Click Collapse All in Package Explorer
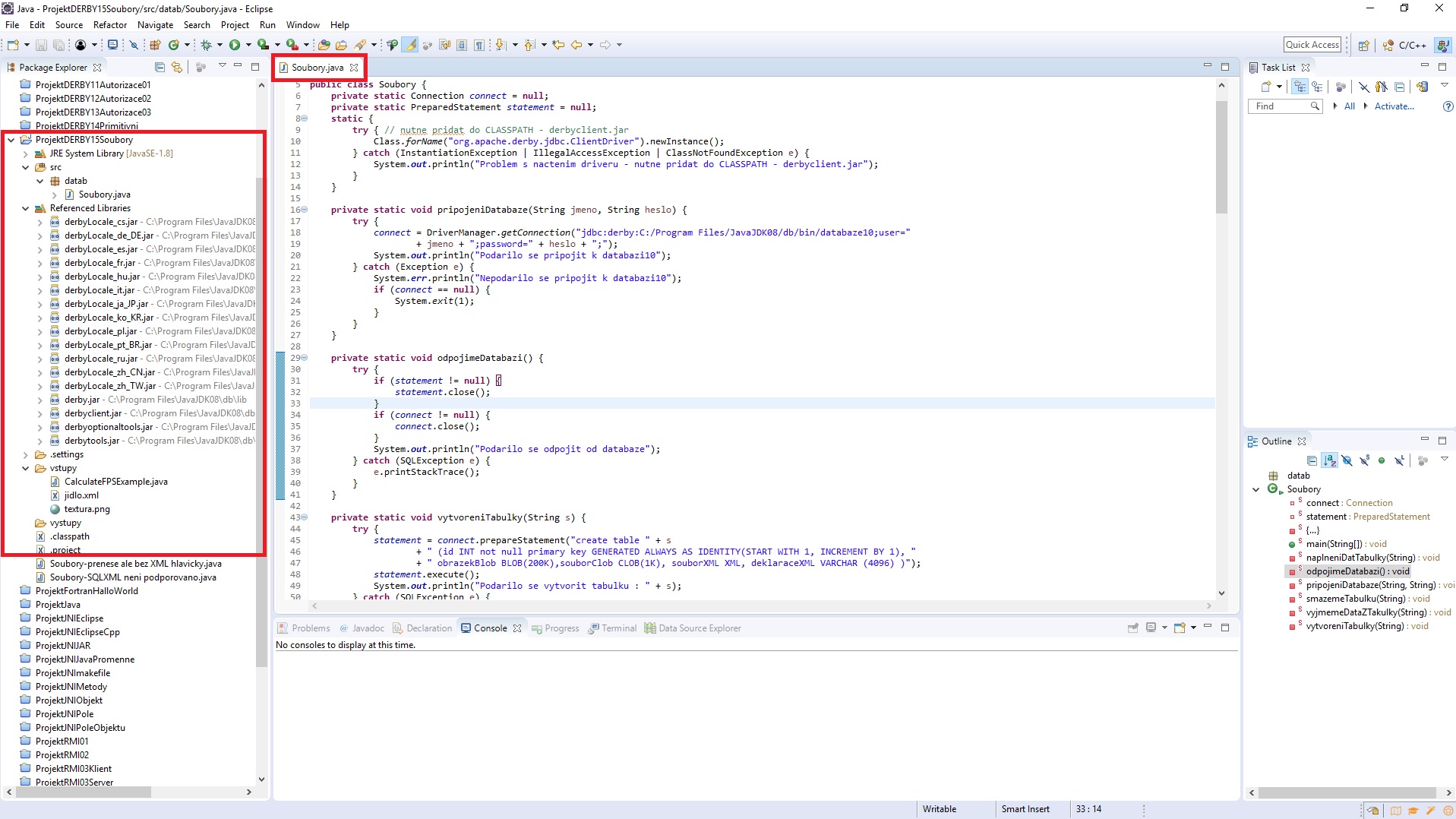Screen dimensions: 1456x819 click(x=159, y=67)
